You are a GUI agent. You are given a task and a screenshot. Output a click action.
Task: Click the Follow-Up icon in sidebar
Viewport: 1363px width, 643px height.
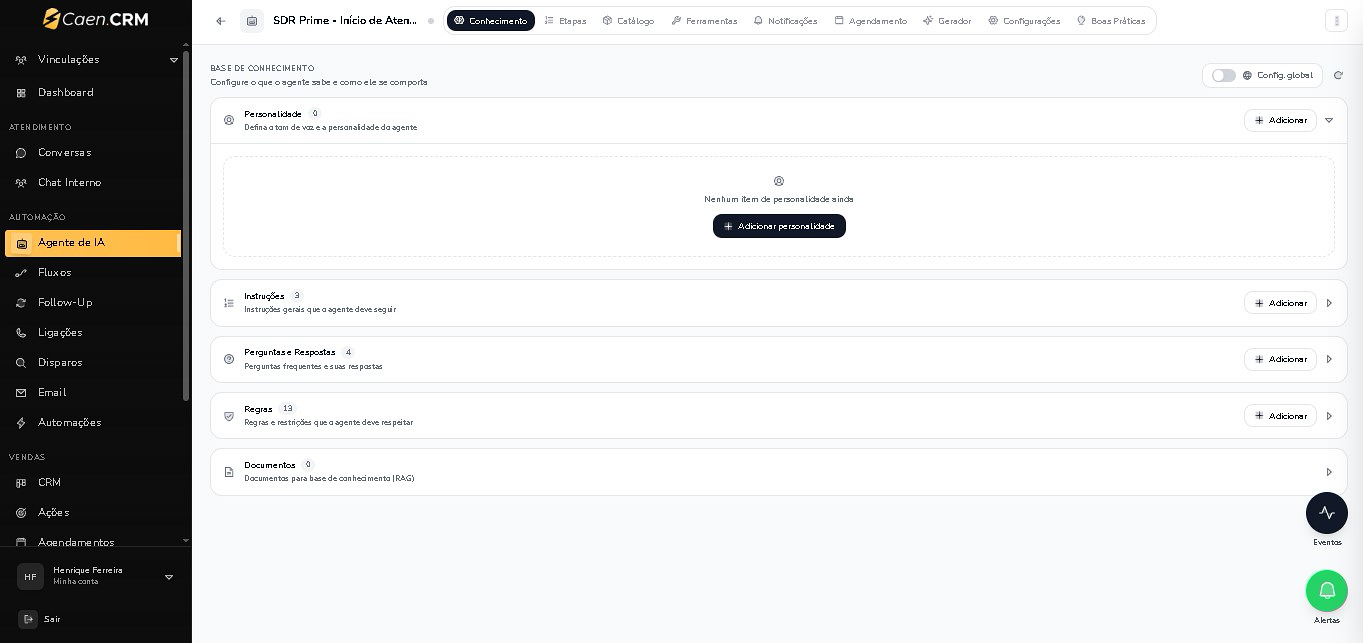pos(21,303)
